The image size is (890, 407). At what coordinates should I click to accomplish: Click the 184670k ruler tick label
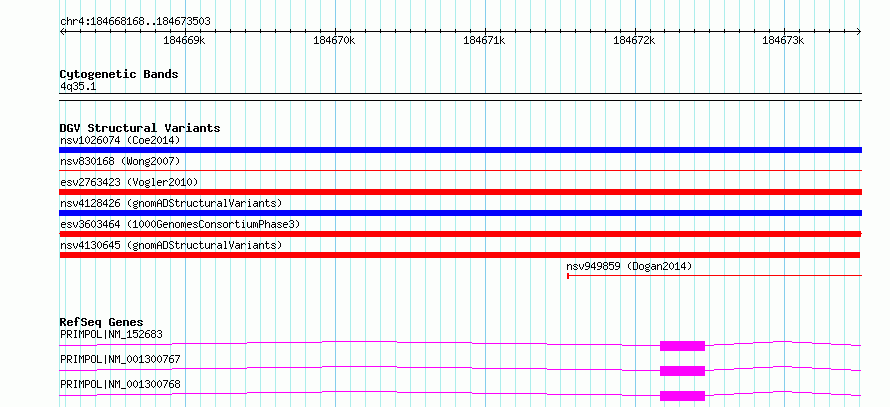coord(334,41)
